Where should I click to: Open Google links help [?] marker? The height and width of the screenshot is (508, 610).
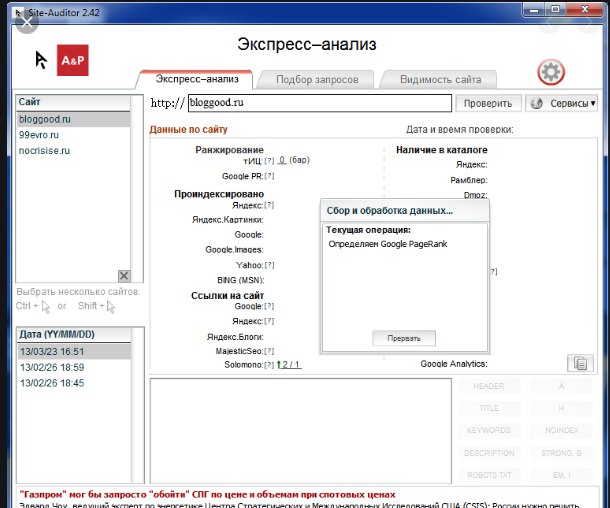[270, 307]
